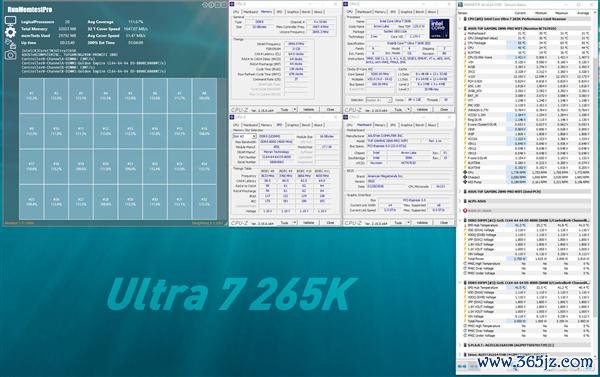Expand the ACPI ASUS sensor group

(x=460, y=201)
